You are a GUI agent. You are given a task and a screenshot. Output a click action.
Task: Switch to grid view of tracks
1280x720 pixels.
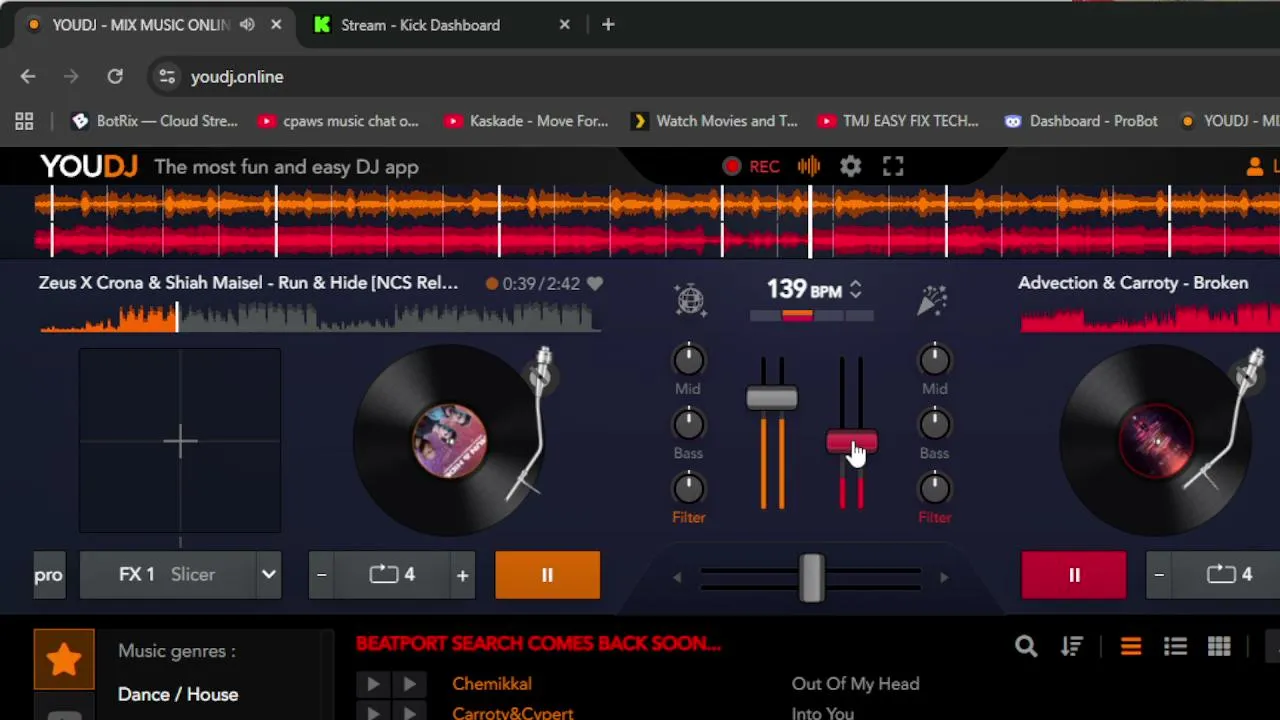coord(1219,647)
